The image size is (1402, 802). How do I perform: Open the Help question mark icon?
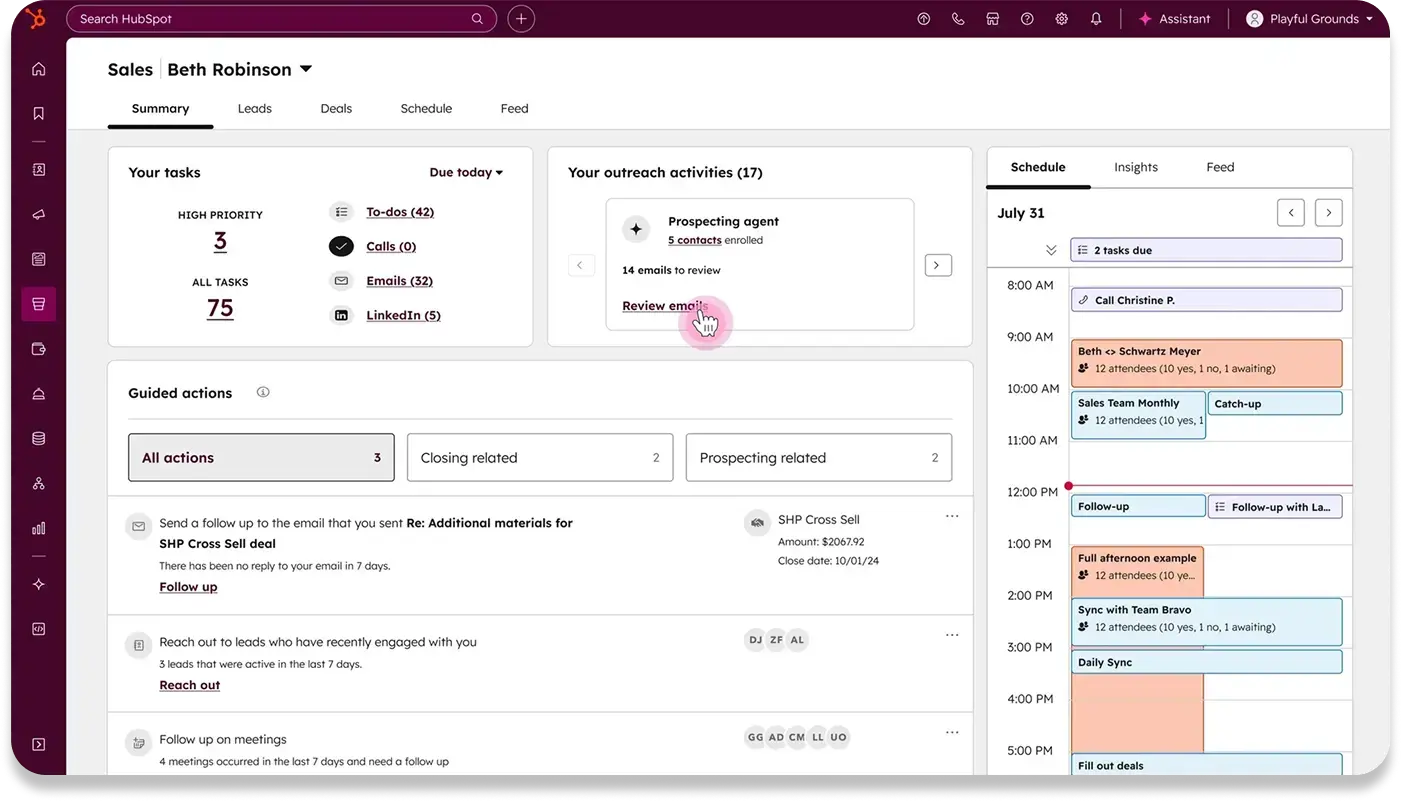point(1027,19)
